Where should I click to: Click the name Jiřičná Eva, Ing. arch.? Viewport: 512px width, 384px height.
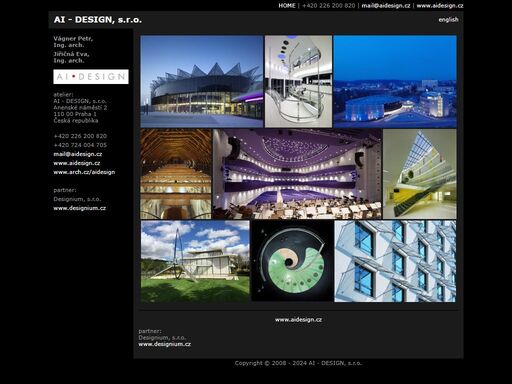pos(71,57)
